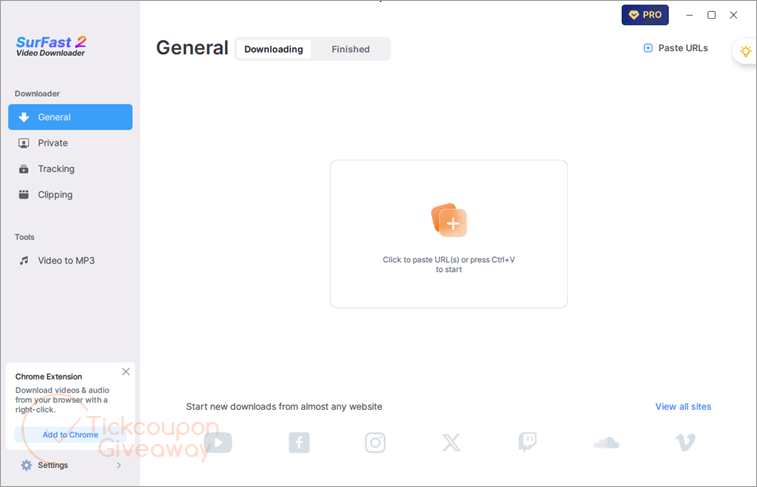Screen dimensions: 757x487
Task: Click the Video to MP3 music note icon
Action: (x=24, y=261)
